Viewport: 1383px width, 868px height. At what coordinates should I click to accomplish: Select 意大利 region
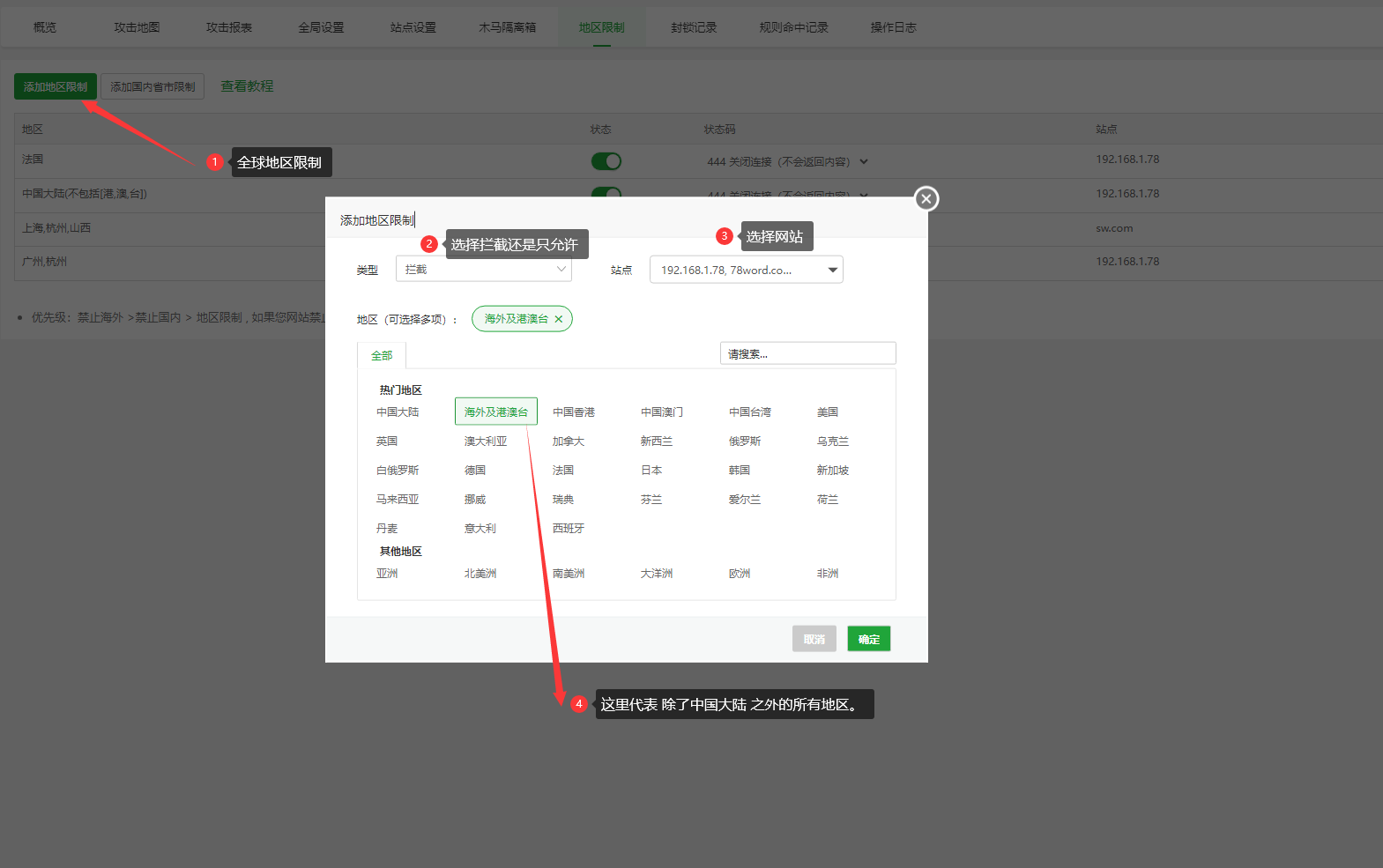(x=480, y=529)
